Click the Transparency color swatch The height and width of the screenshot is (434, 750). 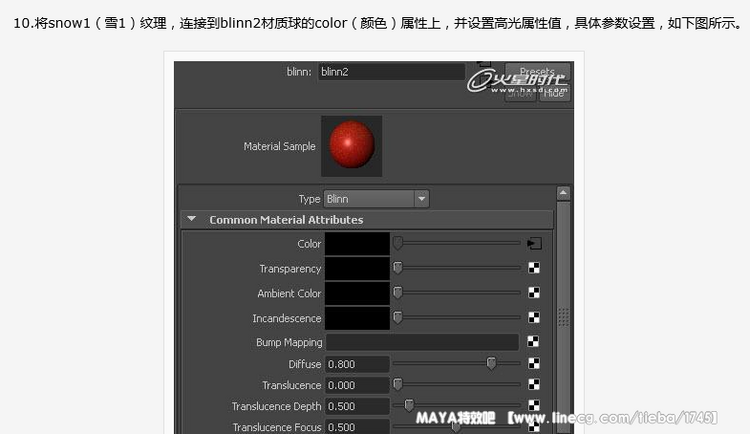click(357, 268)
